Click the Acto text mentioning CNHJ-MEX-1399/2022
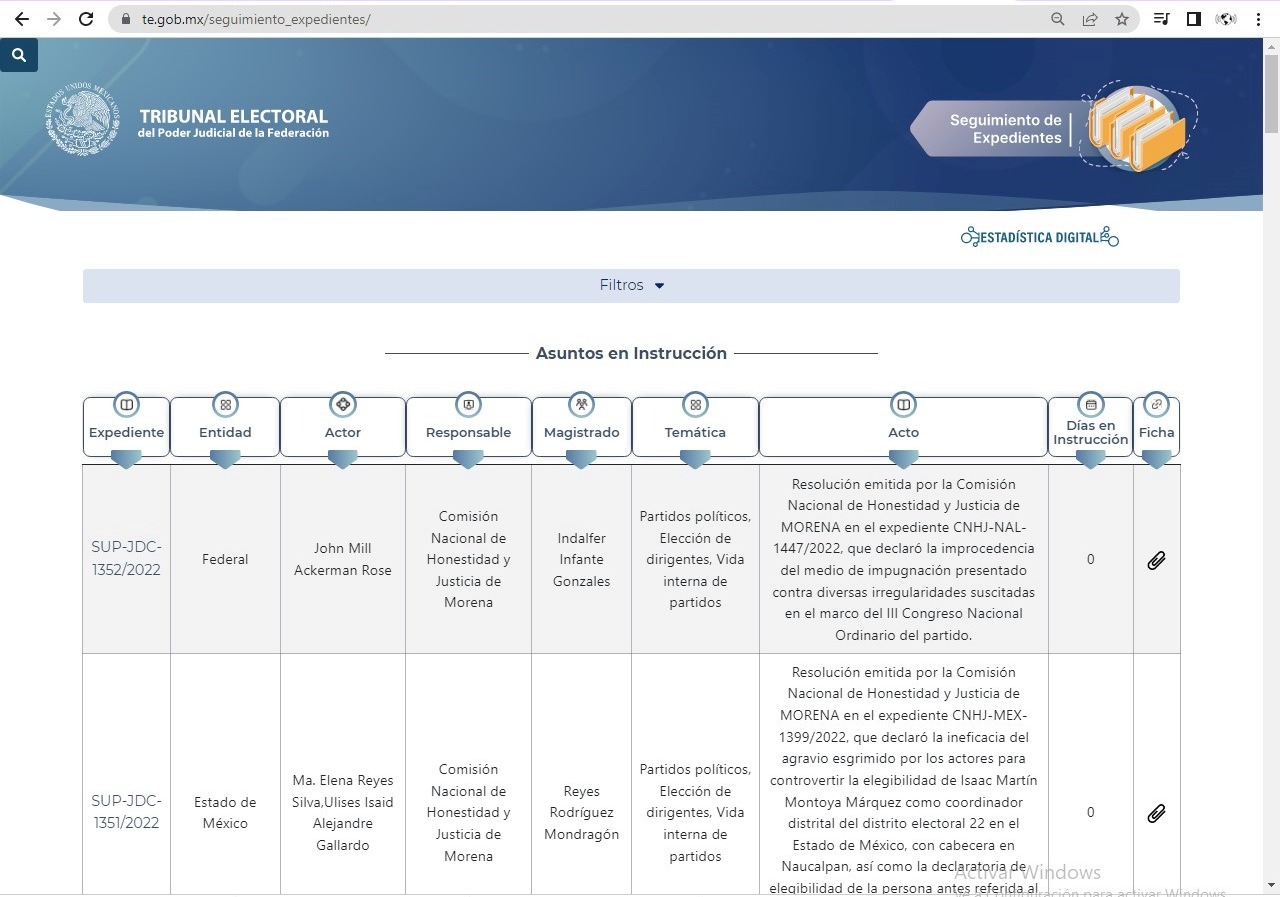This screenshot has height=897, width=1280. 903,780
